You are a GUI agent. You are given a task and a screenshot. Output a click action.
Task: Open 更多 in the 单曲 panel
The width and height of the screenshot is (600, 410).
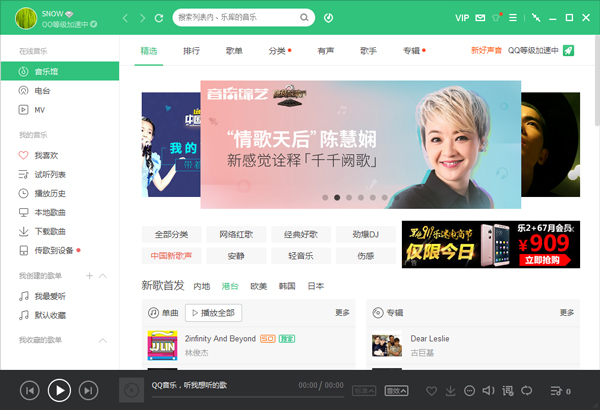point(342,313)
